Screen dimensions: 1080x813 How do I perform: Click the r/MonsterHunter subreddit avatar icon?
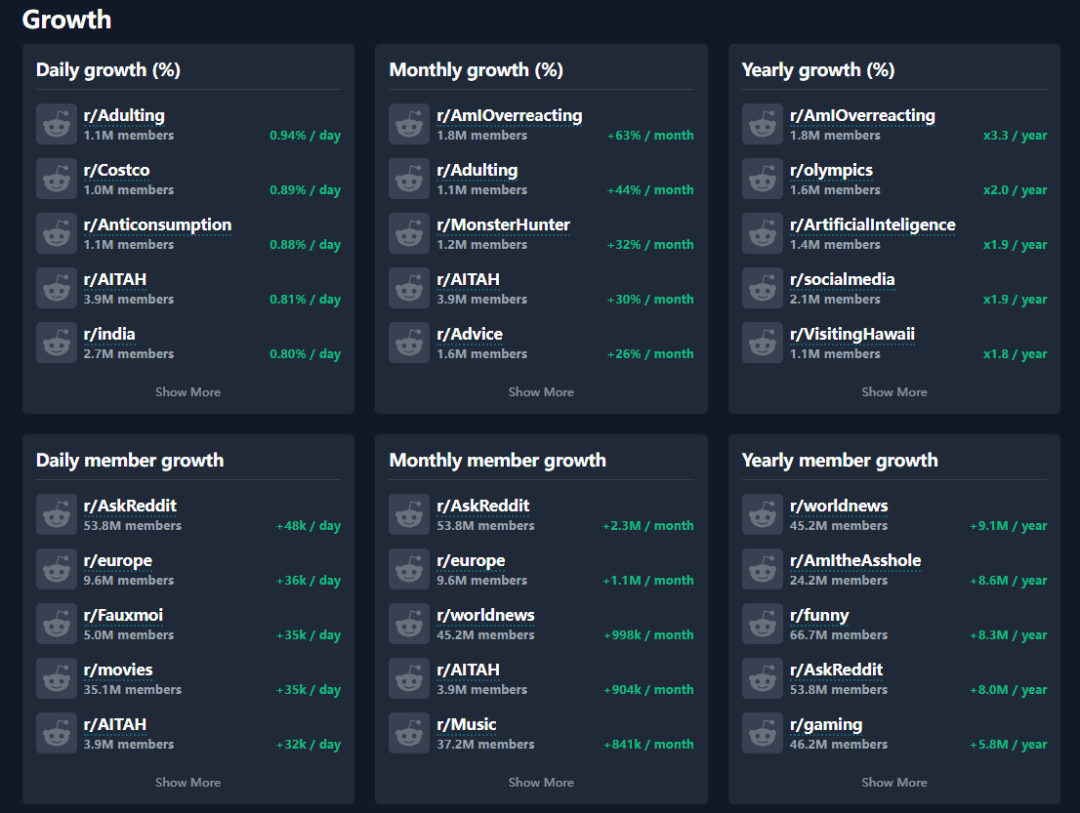click(x=409, y=233)
